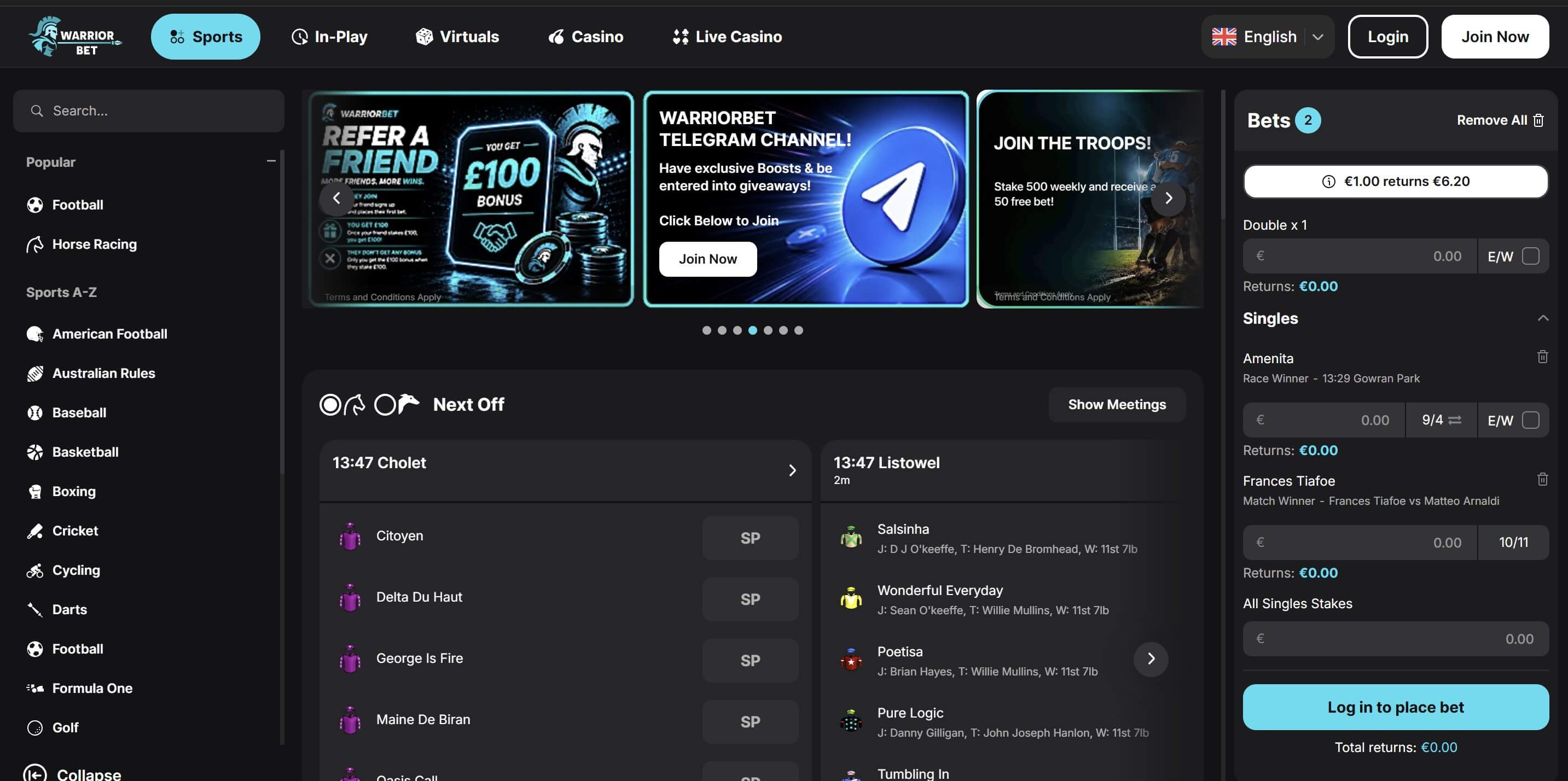Remove Amenita bet with trash icon

pyautogui.click(x=1542, y=357)
